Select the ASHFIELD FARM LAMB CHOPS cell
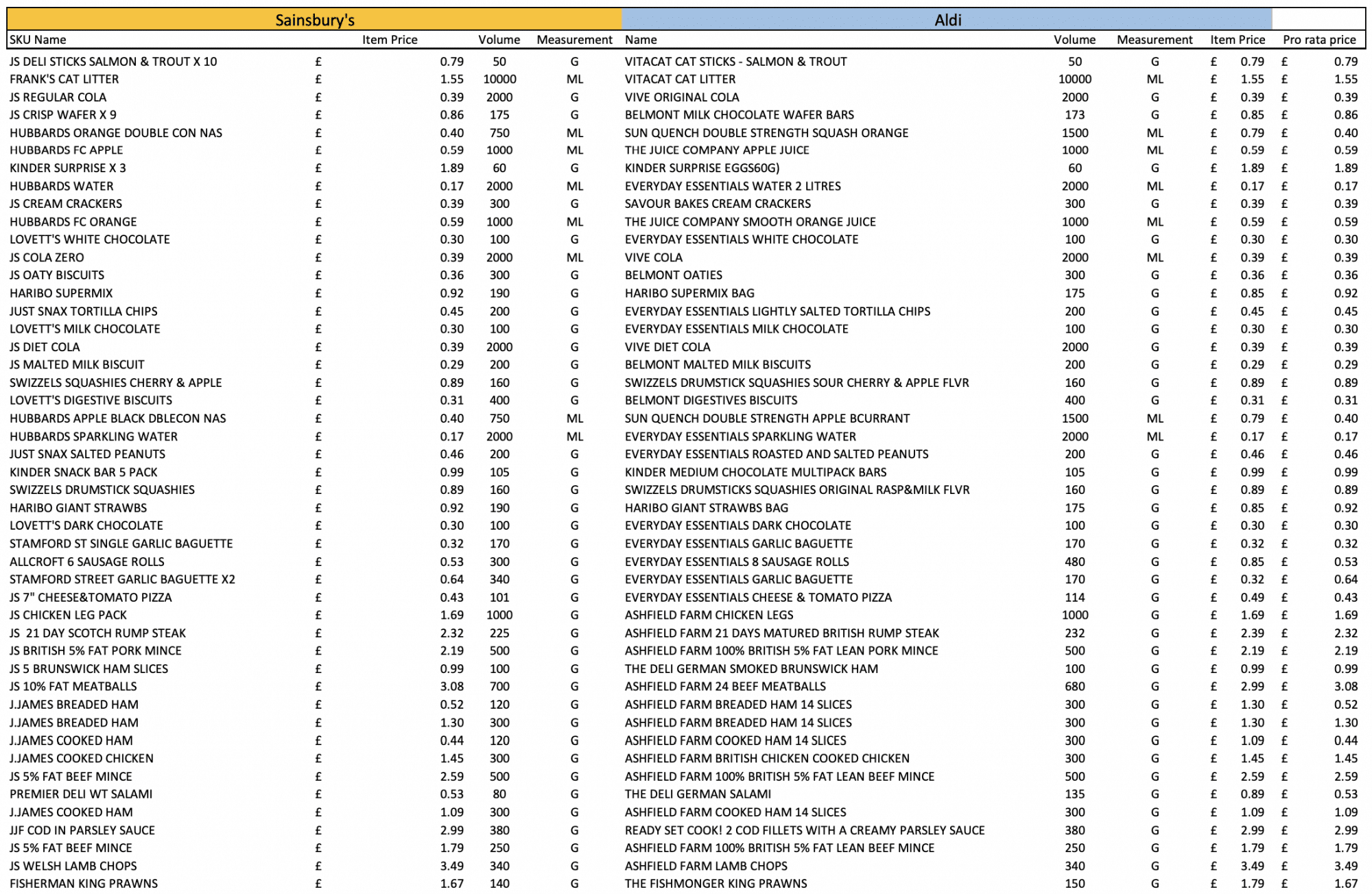This screenshot has width=1372, height=894. click(x=706, y=867)
